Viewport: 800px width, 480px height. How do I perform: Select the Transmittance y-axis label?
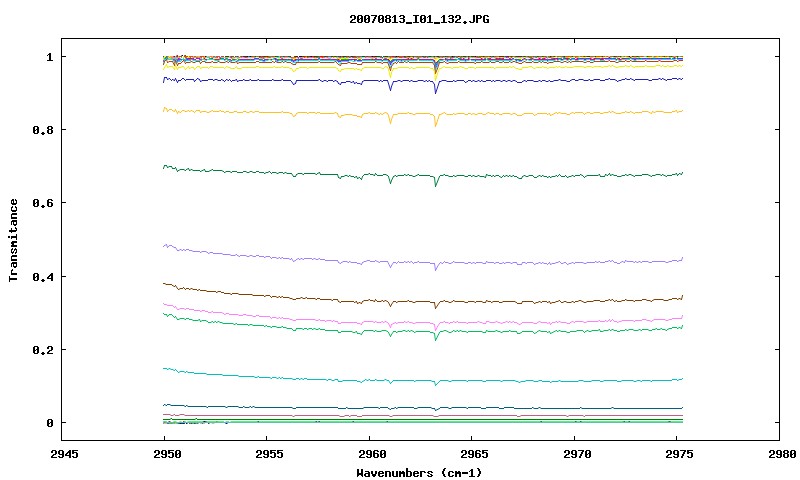click(x=13, y=240)
